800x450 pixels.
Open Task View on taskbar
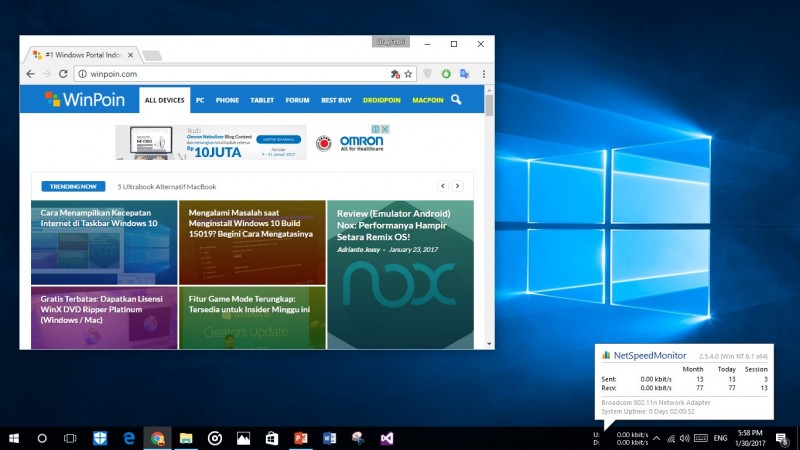pos(70,438)
